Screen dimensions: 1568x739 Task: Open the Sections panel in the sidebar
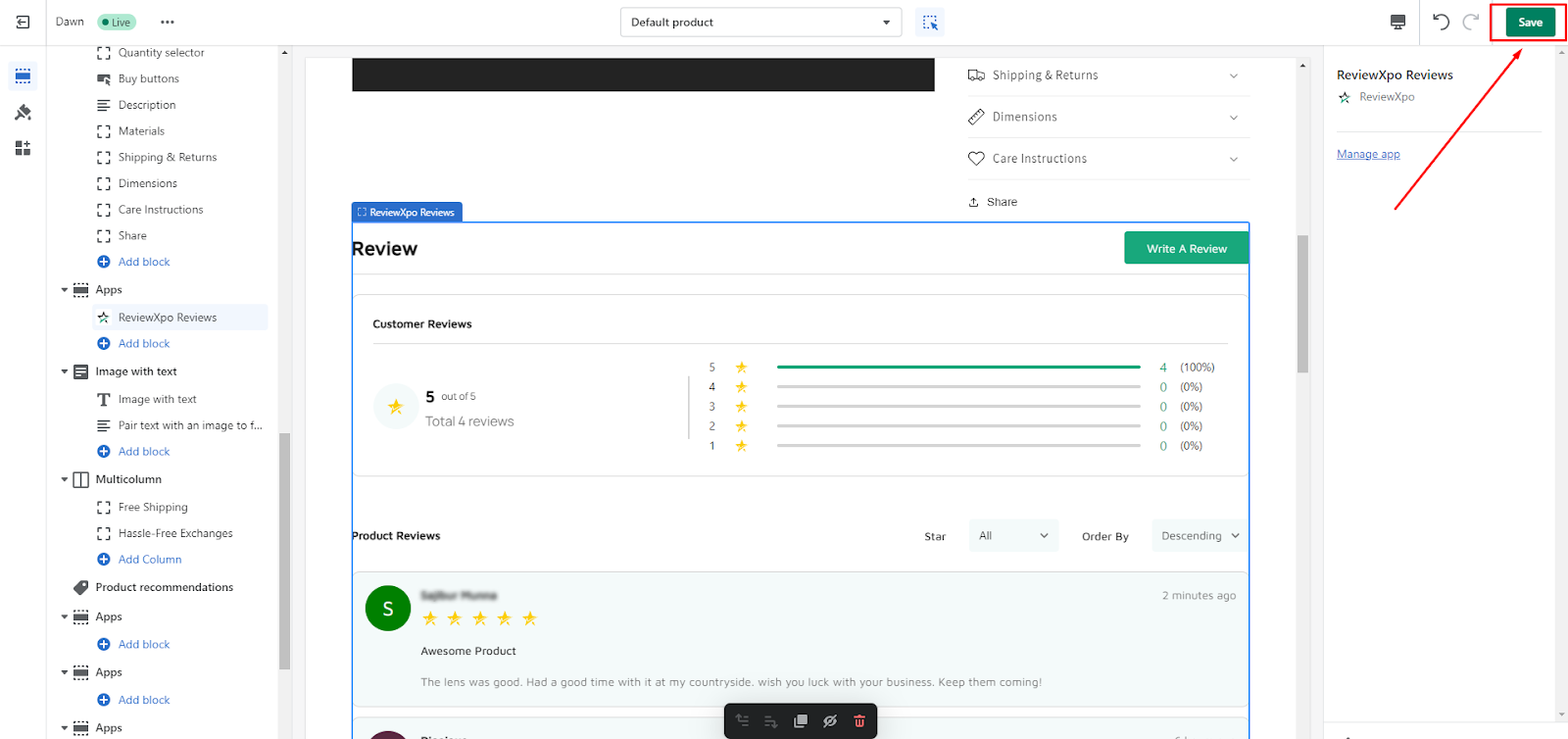[23, 75]
